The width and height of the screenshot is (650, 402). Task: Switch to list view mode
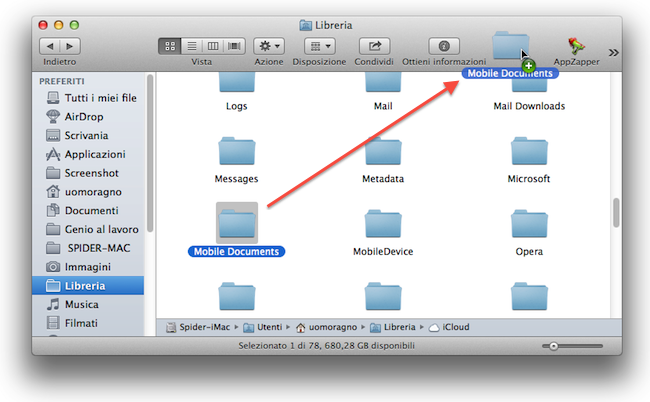click(x=191, y=46)
